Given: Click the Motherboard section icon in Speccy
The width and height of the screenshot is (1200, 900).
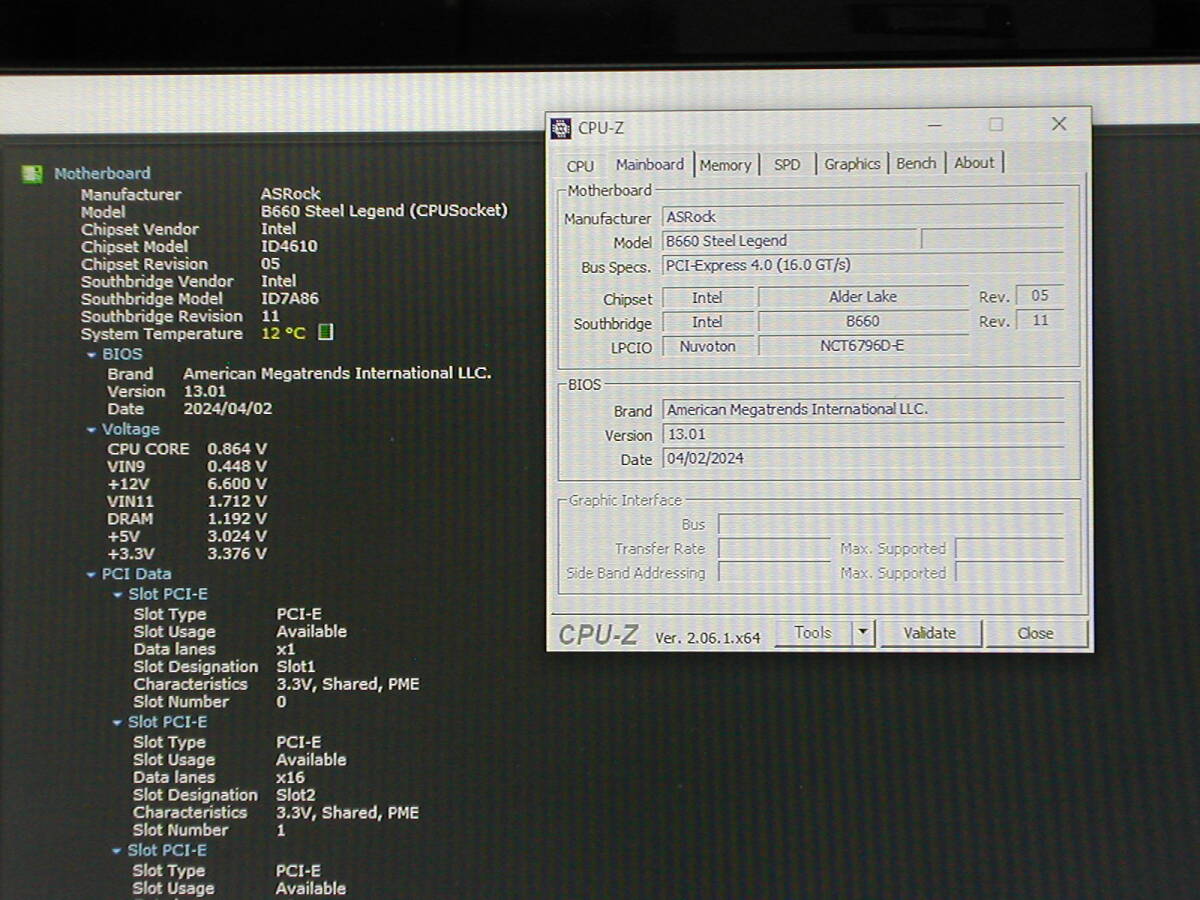Looking at the screenshot, I should click(32, 174).
